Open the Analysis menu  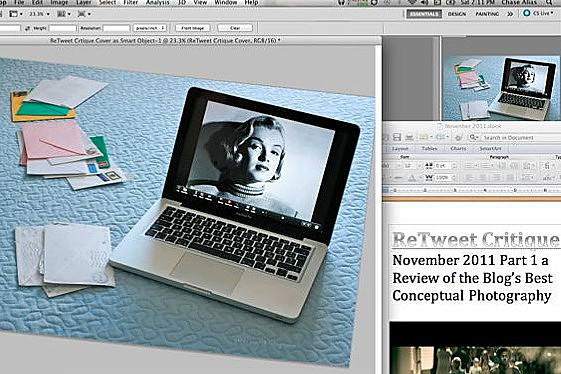[158, 3]
